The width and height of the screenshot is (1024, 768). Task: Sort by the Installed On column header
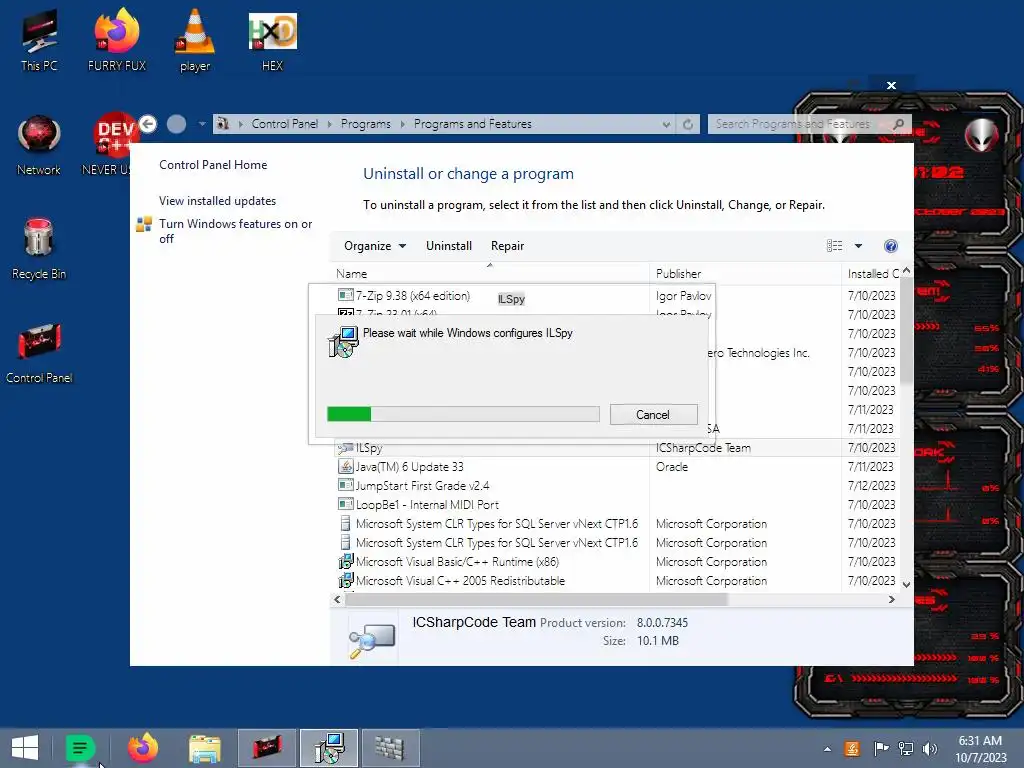872,274
